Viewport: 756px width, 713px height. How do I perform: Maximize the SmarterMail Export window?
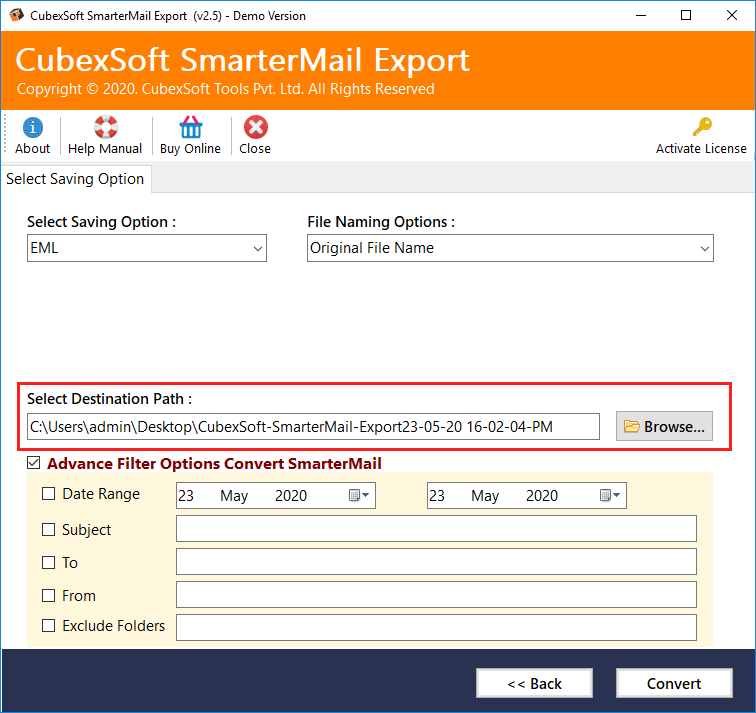[x=686, y=15]
